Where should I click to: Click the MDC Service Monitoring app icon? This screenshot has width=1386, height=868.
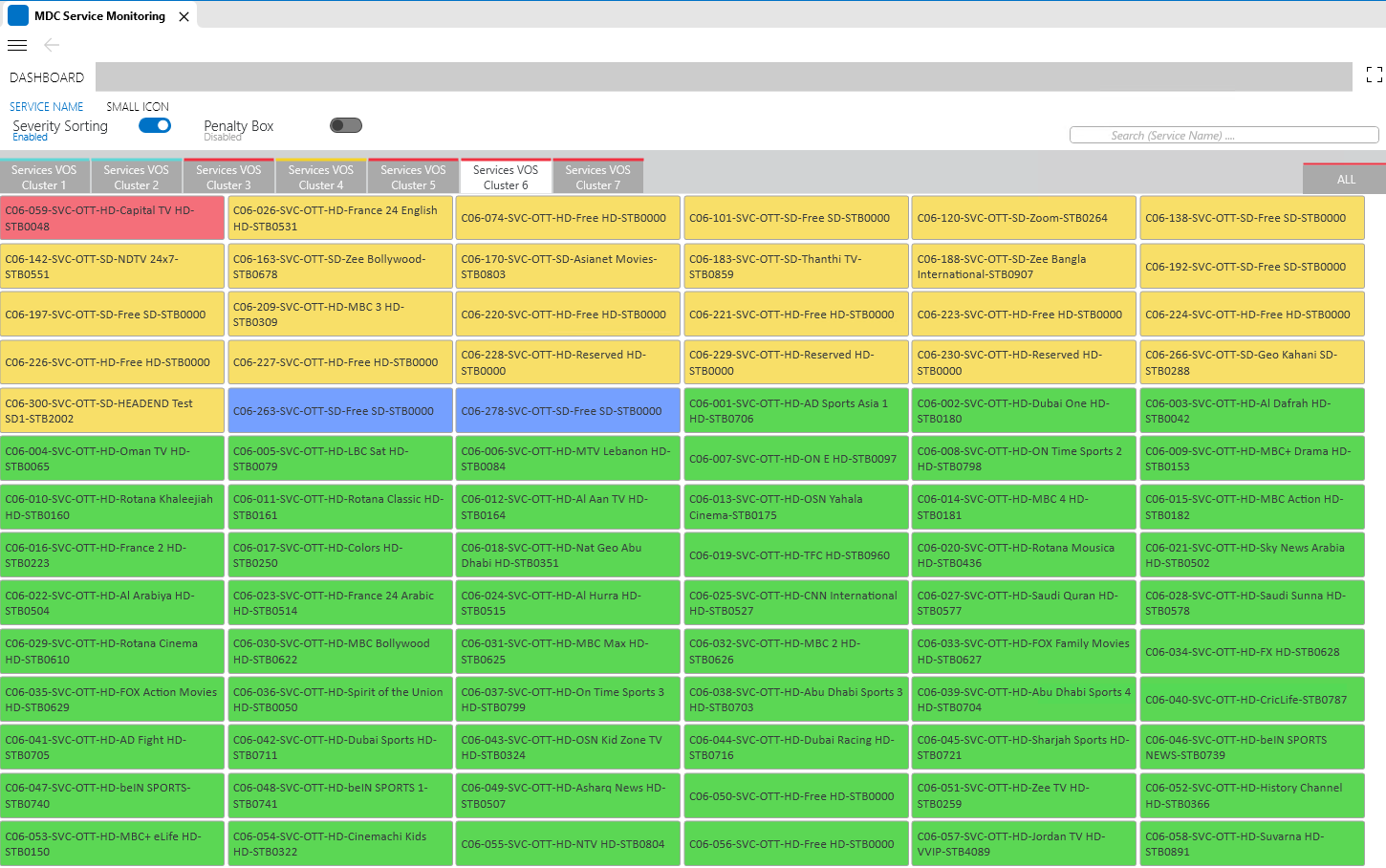(x=17, y=15)
